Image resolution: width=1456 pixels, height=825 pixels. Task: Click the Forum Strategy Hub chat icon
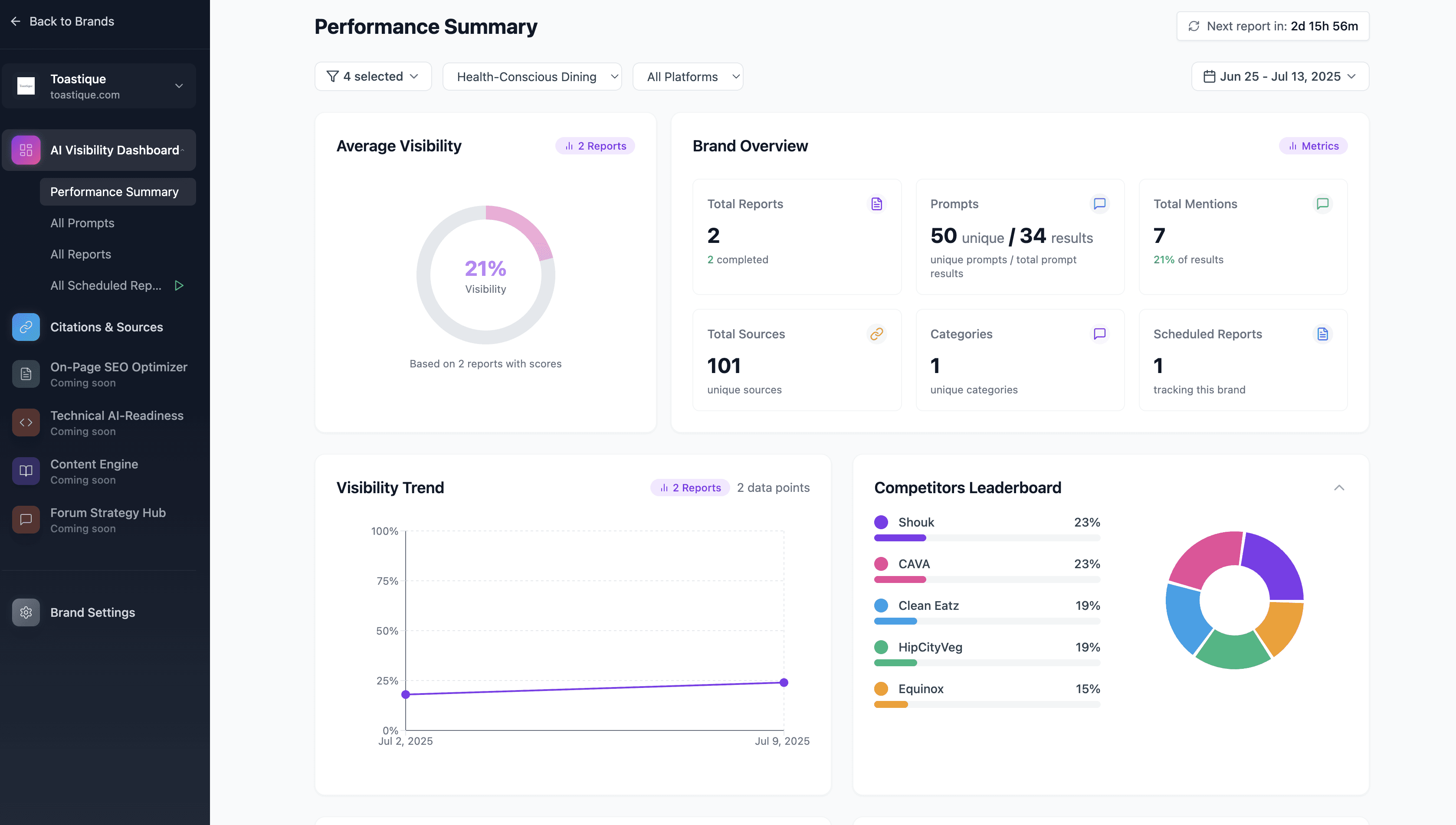pyautogui.click(x=26, y=520)
